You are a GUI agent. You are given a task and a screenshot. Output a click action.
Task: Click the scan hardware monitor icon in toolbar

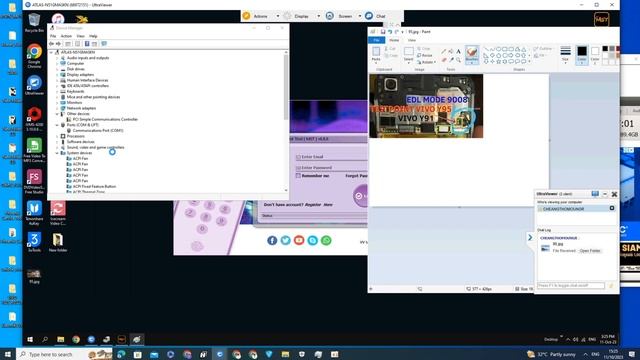[x=104, y=44]
